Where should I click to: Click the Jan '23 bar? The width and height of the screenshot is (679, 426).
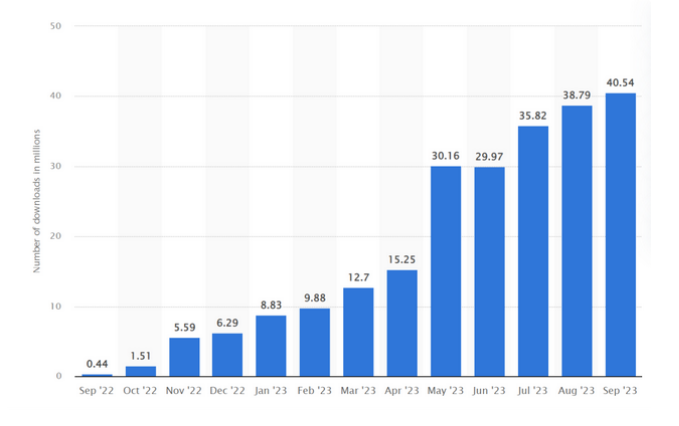pyautogui.click(x=271, y=345)
